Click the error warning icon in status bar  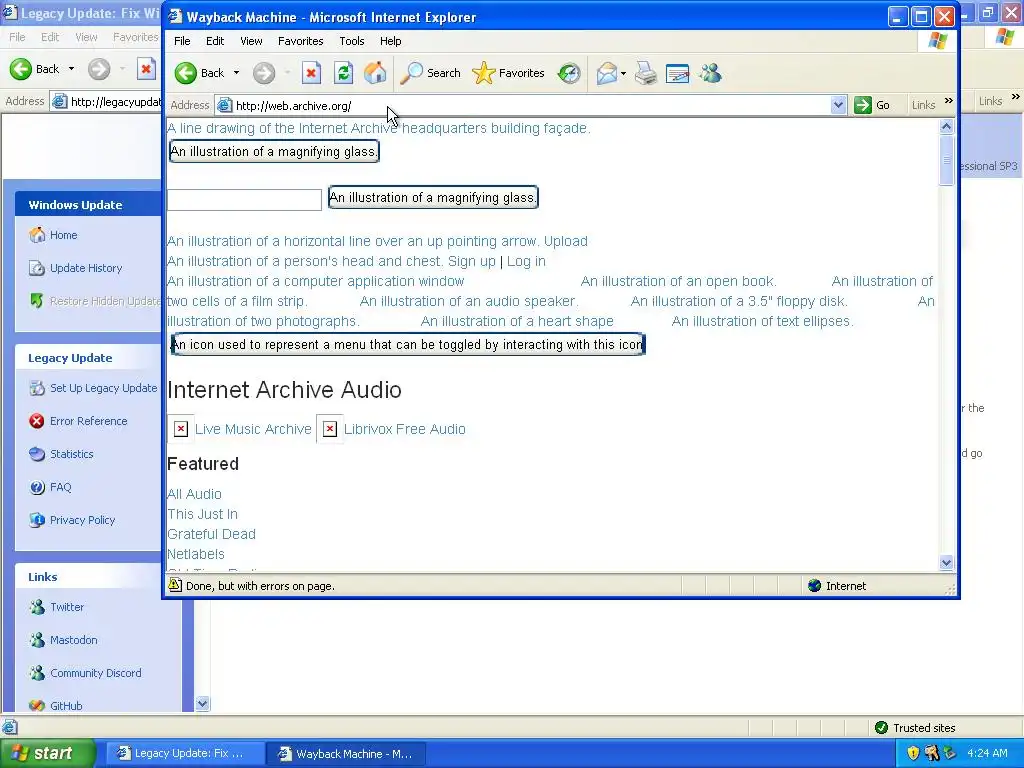point(175,585)
